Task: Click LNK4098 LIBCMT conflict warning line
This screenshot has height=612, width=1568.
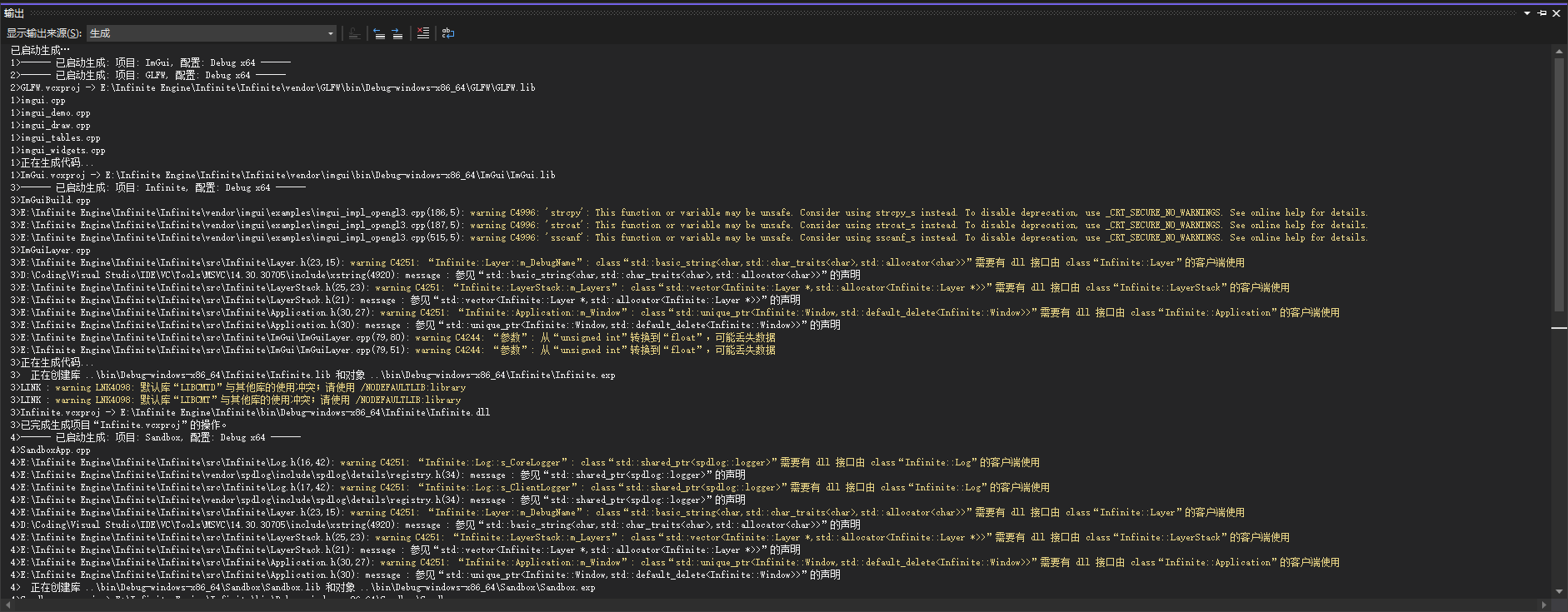Action: click(x=236, y=400)
